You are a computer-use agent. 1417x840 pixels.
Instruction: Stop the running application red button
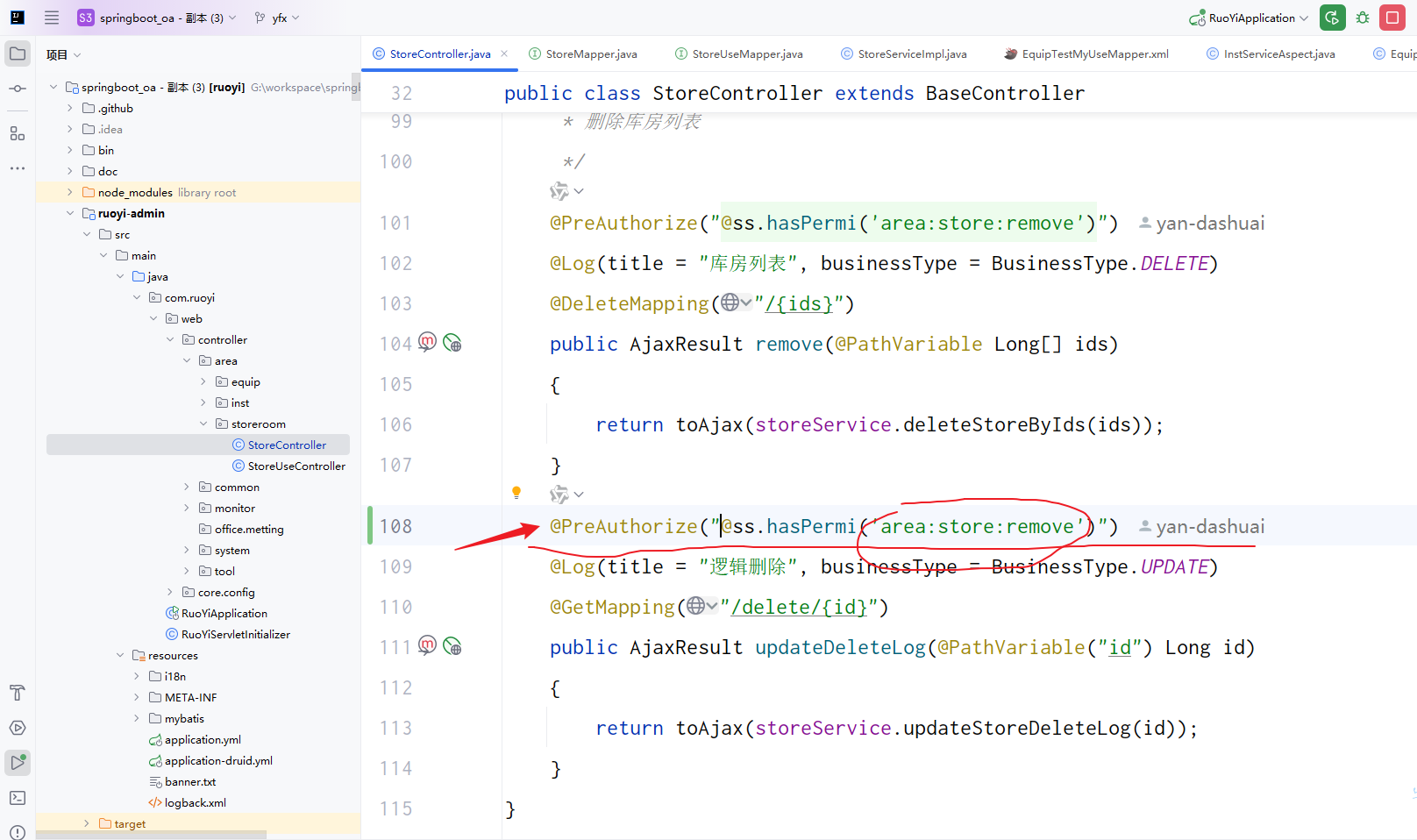click(x=1392, y=18)
